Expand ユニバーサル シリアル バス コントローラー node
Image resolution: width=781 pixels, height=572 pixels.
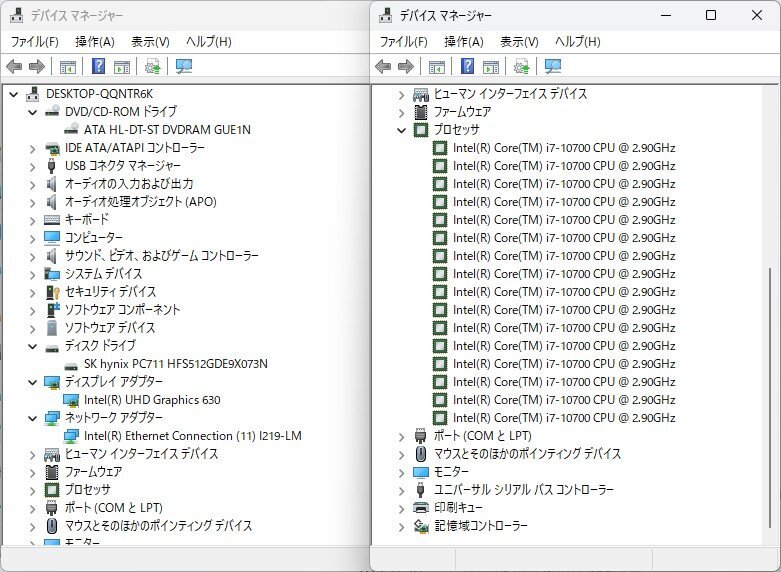401,491
